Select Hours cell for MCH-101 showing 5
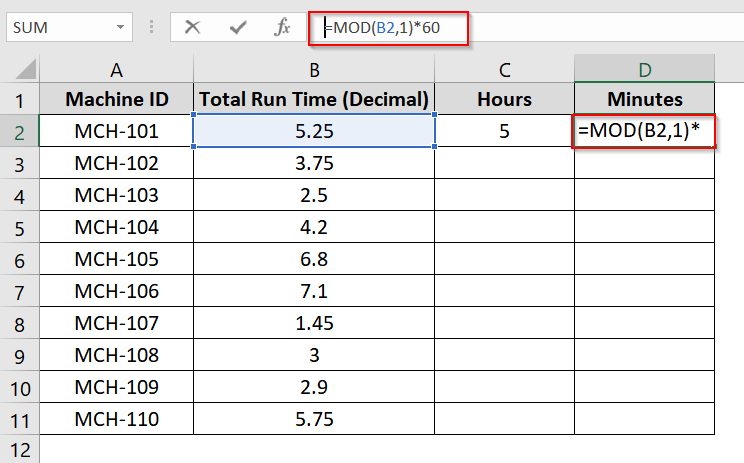This screenshot has width=744, height=463. click(x=504, y=131)
